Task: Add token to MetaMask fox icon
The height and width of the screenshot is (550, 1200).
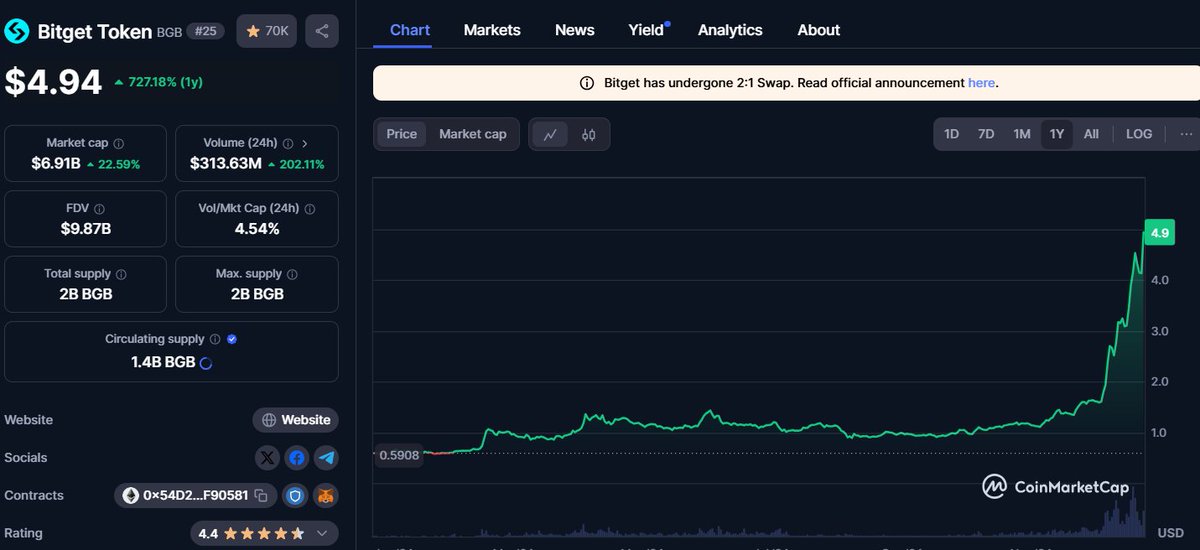Action: pos(326,495)
